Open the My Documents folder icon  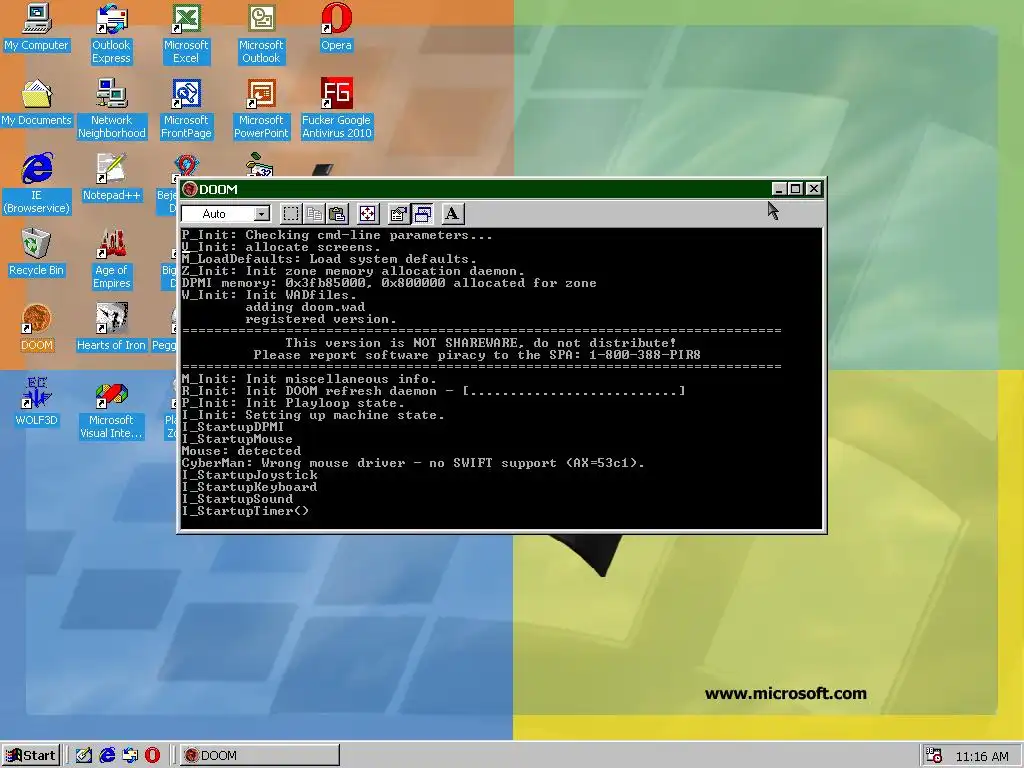point(36,103)
